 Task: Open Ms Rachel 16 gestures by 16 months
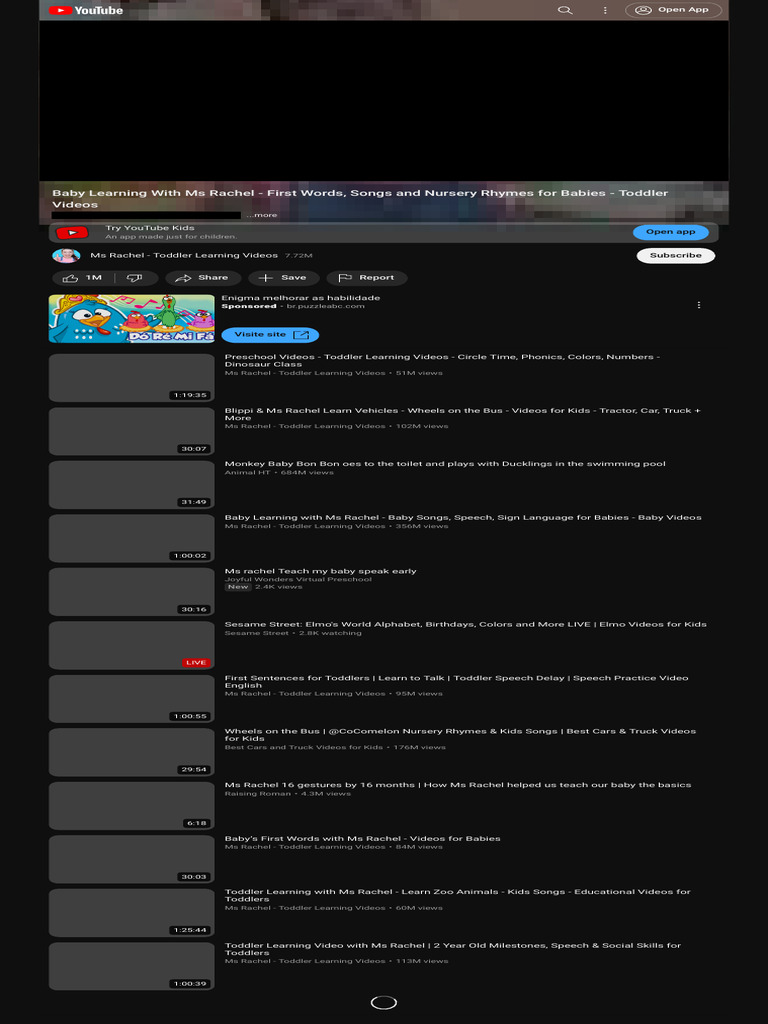click(458, 785)
